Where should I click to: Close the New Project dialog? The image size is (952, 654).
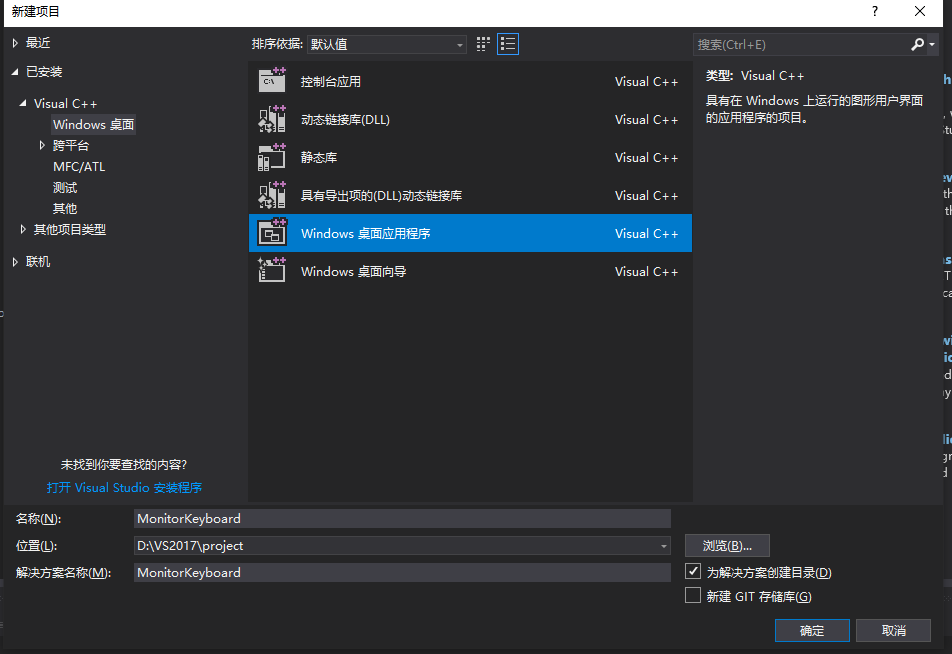[x=920, y=12]
